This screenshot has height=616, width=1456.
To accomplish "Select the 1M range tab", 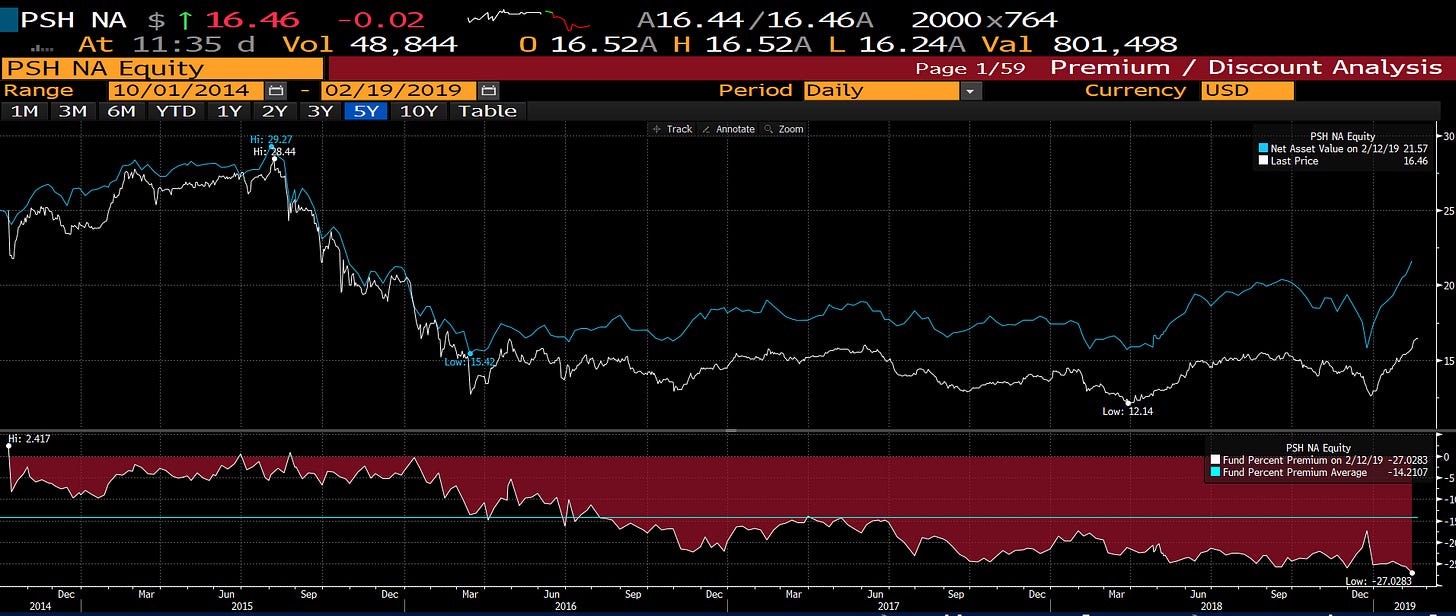I will click(25, 111).
